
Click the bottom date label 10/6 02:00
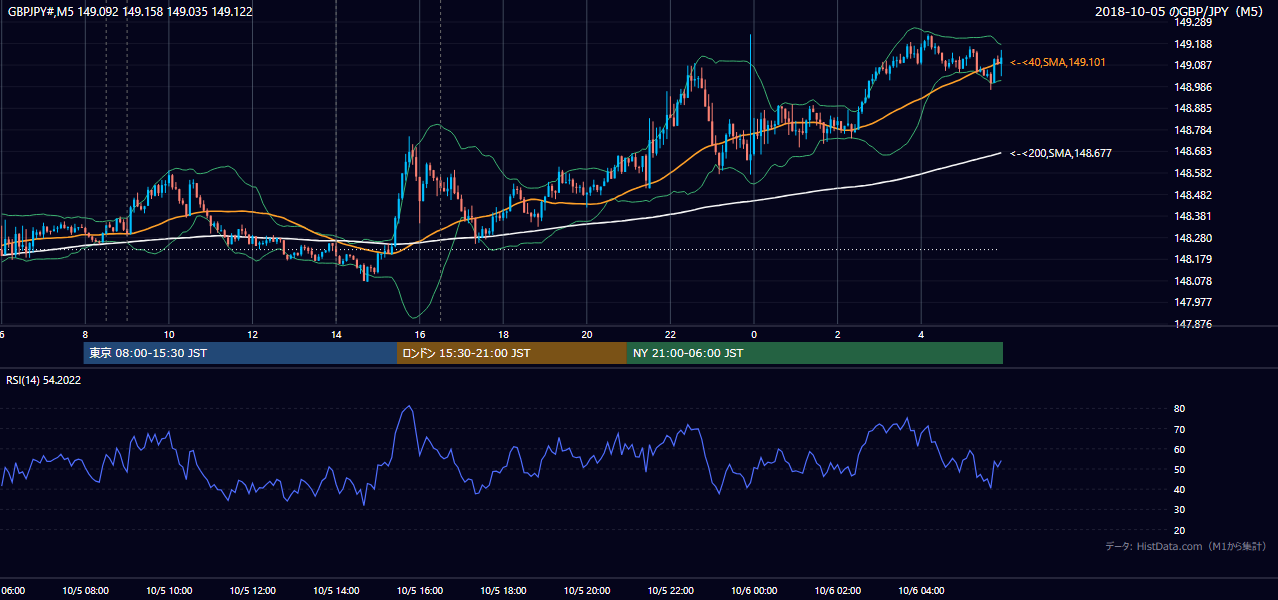(837, 590)
